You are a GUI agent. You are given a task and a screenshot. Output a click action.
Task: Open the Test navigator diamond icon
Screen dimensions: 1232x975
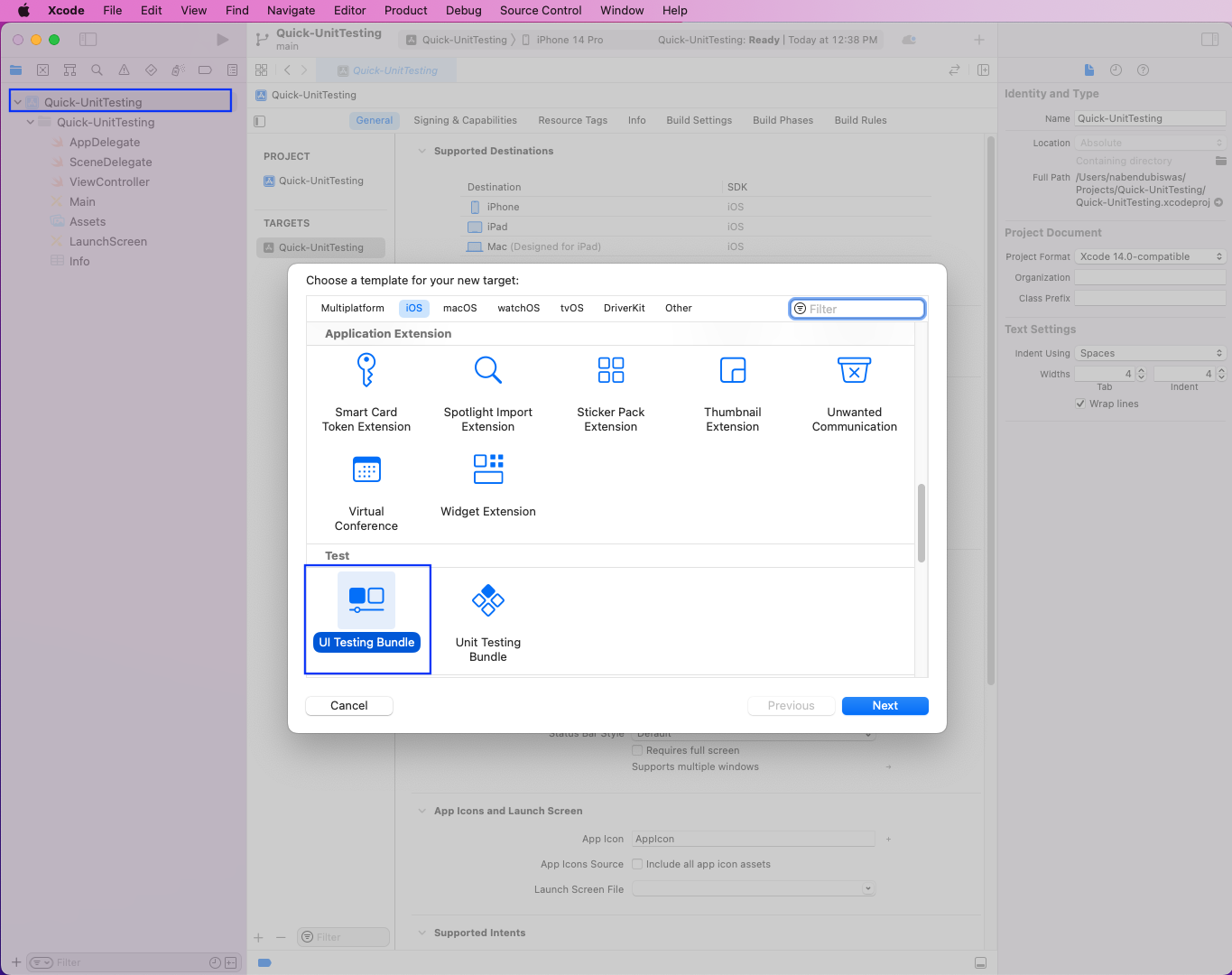pos(151,70)
